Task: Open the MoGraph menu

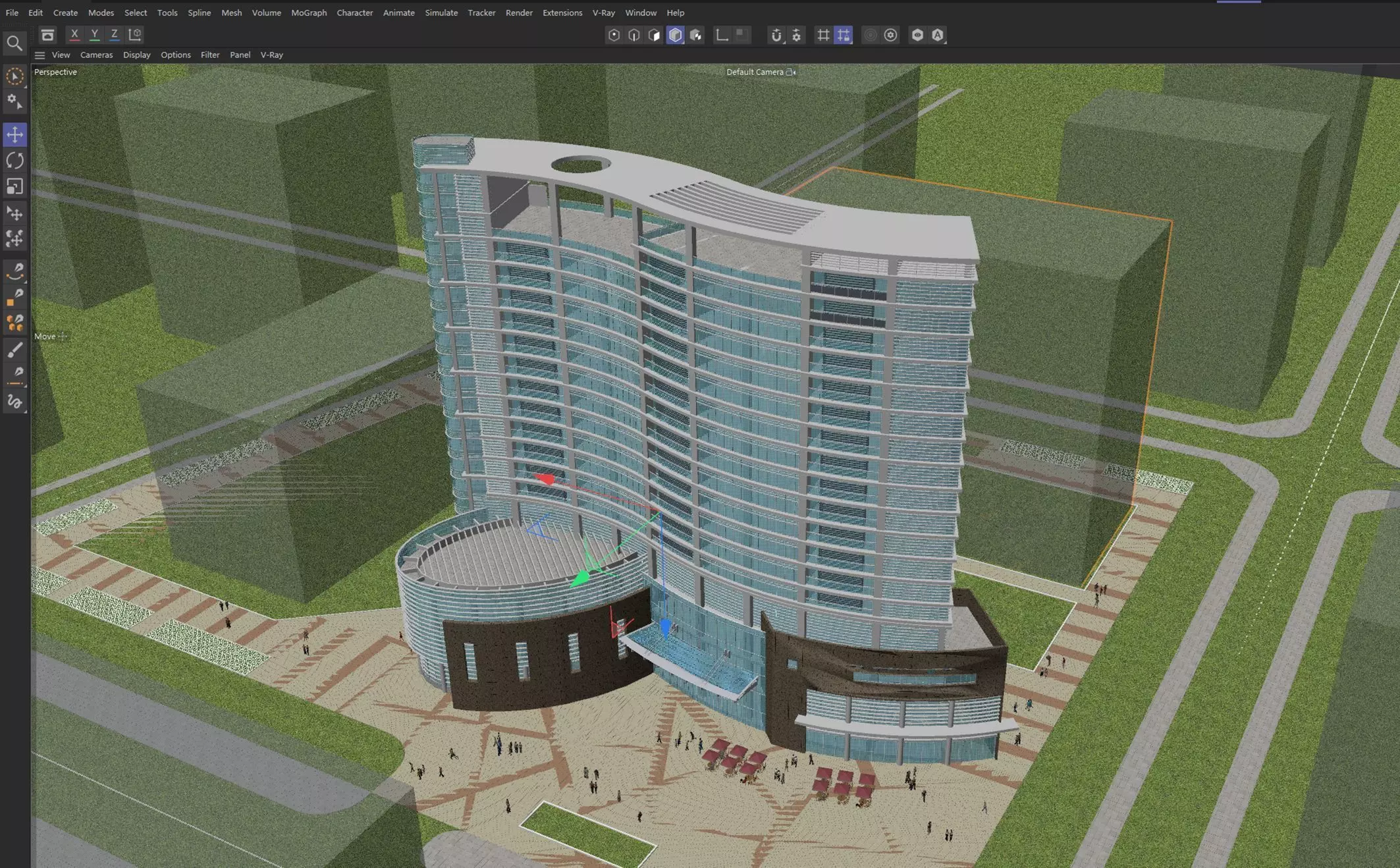Action: click(309, 13)
